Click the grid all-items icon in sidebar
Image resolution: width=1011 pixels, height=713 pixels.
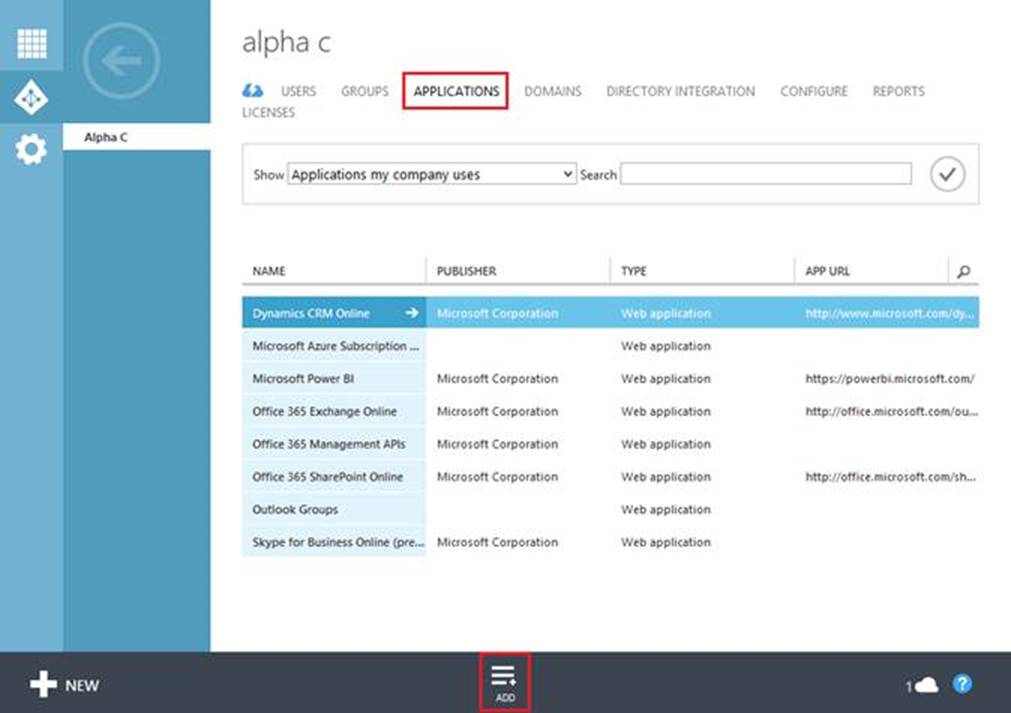tap(31, 44)
